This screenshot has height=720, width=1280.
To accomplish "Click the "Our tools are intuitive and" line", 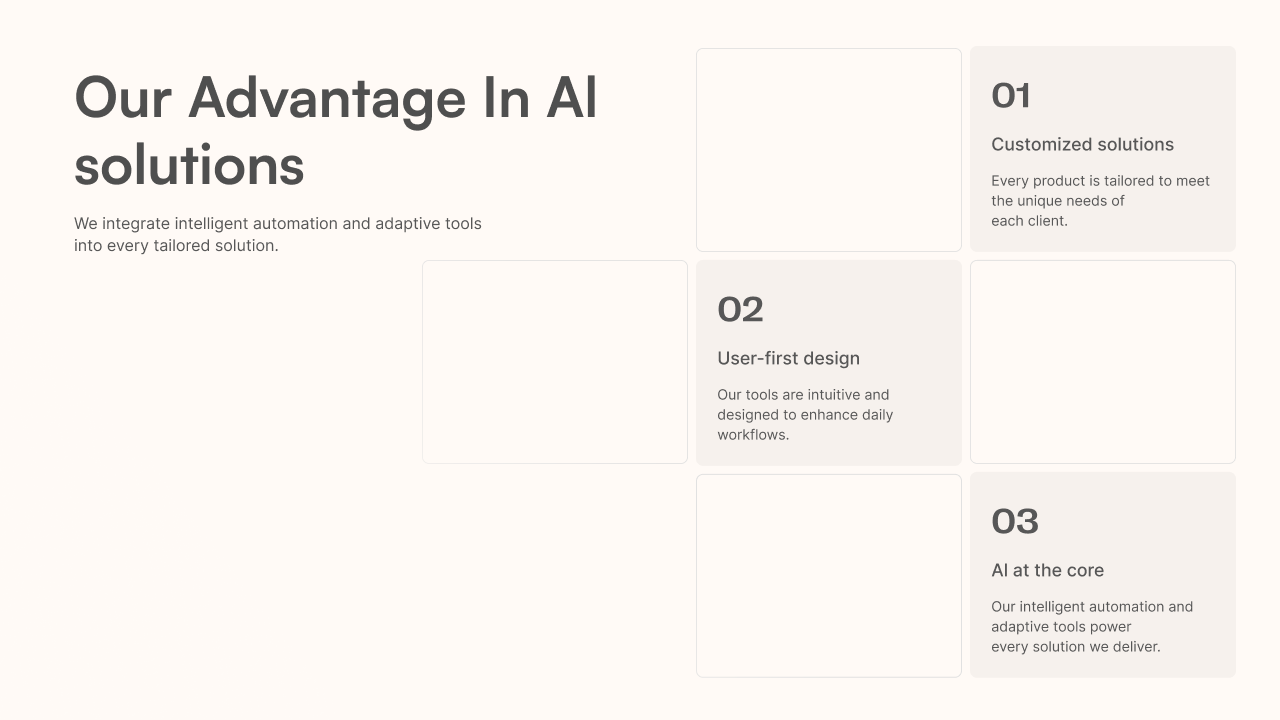I will [x=803, y=395].
